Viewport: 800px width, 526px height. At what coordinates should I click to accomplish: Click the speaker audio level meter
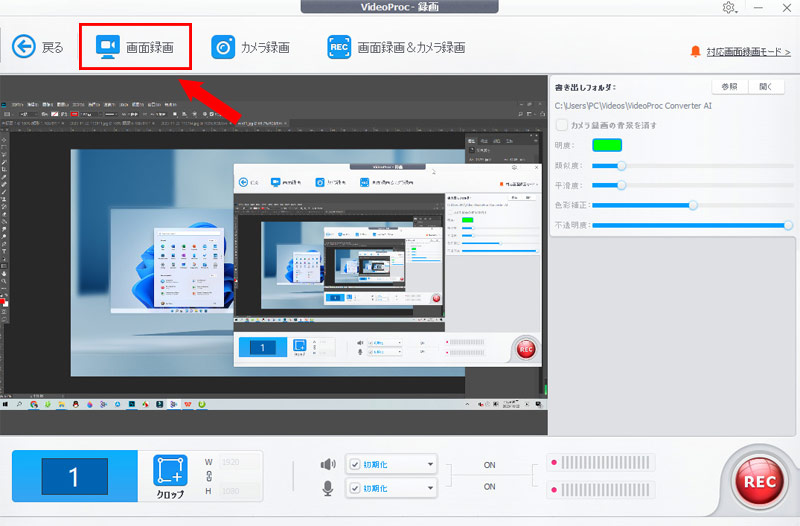click(601, 463)
